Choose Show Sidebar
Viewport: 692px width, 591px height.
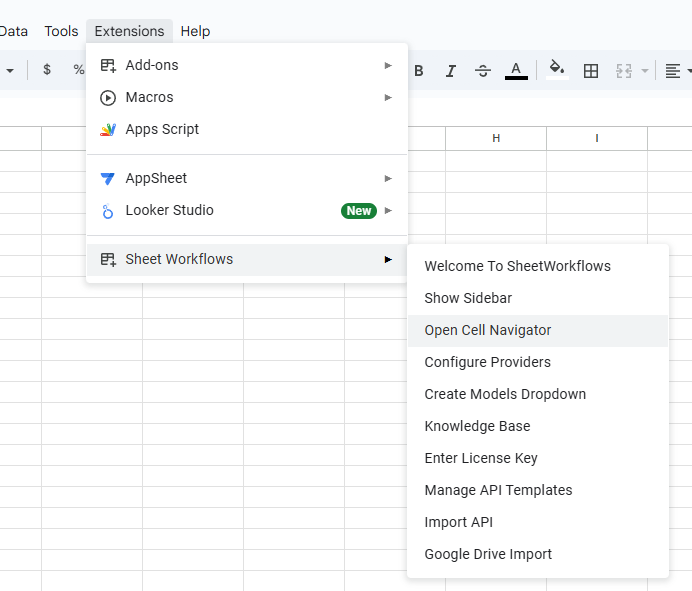click(x=468, y=298)
